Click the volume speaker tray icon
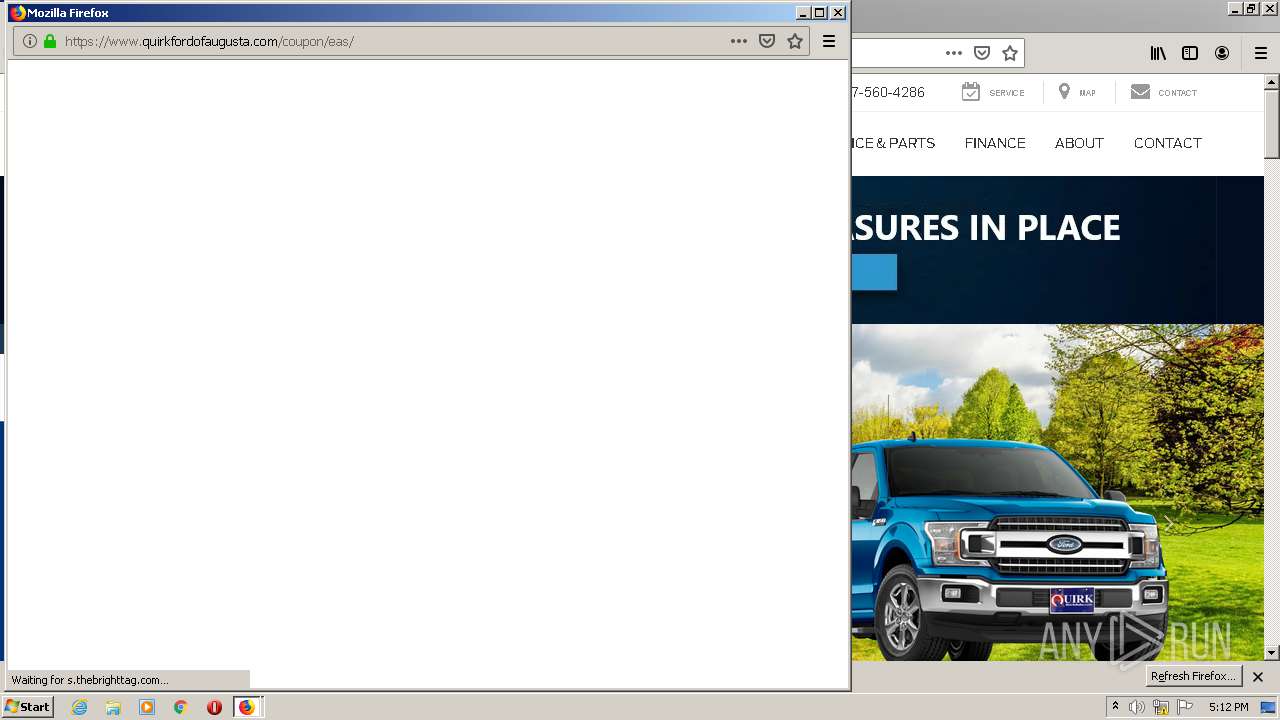The width and height of the screenshot is (1280, 720). point(1137,707)
